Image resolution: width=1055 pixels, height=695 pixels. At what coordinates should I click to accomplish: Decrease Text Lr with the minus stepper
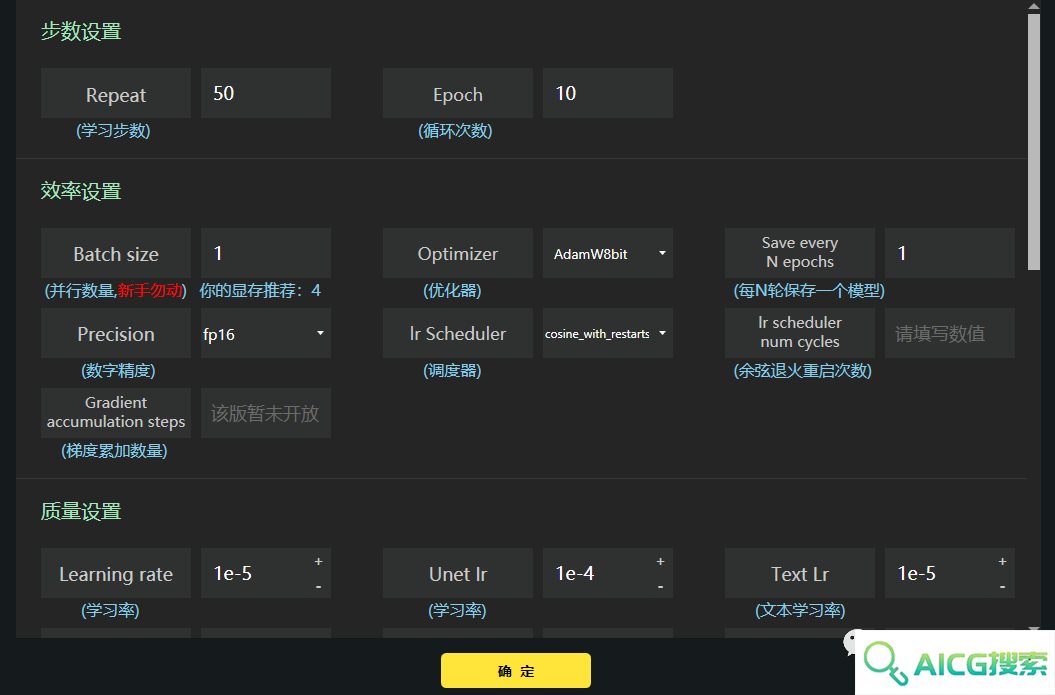point(1002,587)
